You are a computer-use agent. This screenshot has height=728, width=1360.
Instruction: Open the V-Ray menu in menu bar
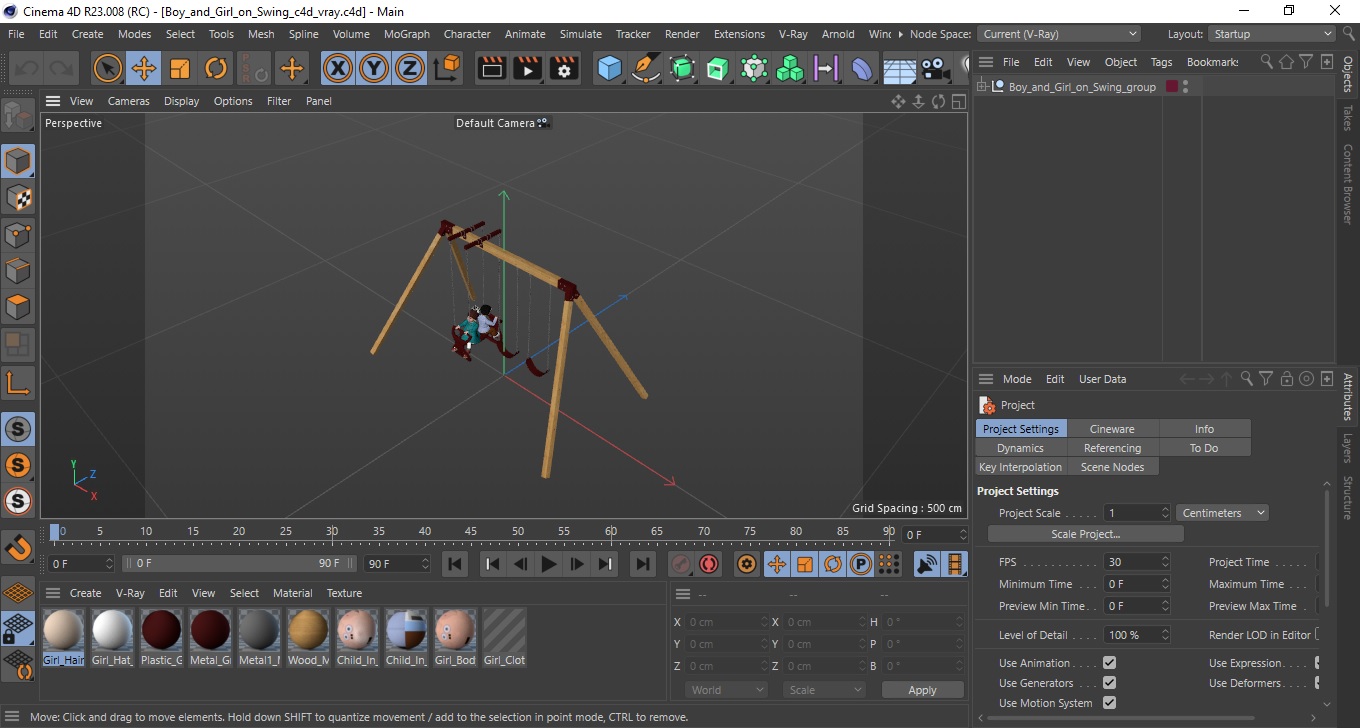tap(793, 34)
